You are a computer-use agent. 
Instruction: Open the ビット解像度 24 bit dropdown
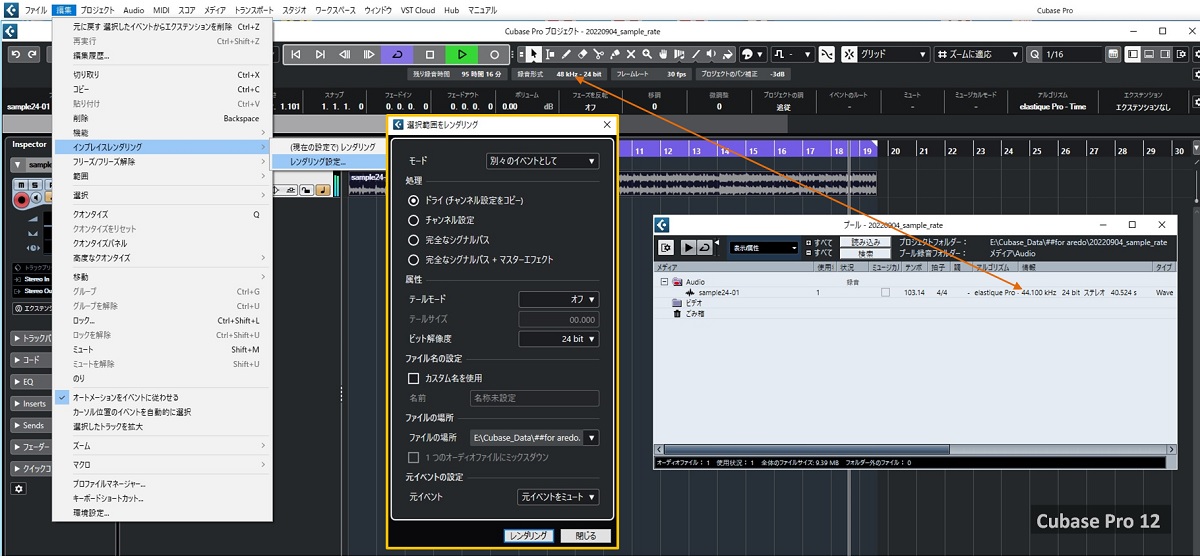559,339
